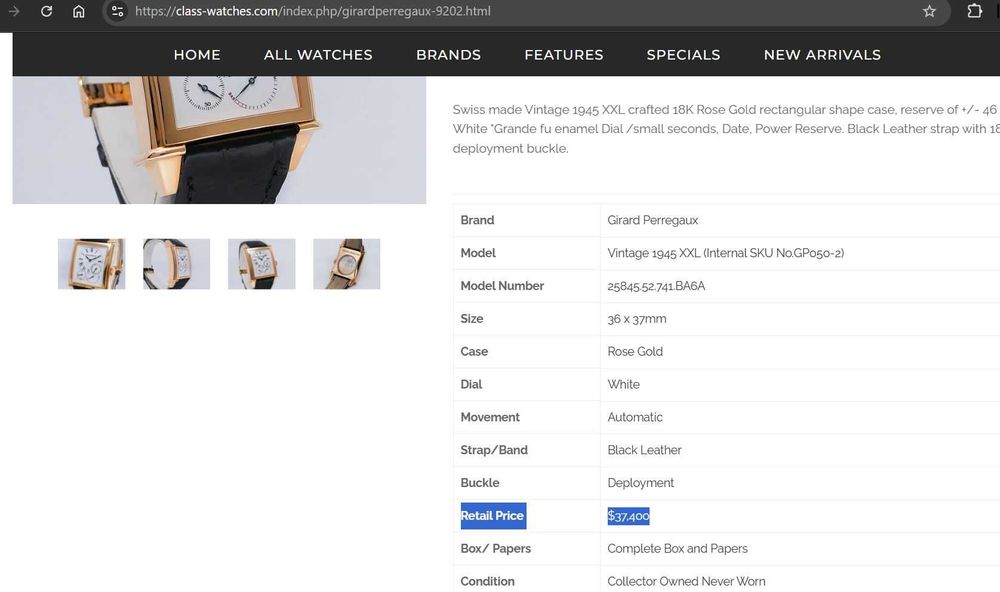Bookmark this page with the star icon
The image size is (1000, 592).
coord(929,11)
